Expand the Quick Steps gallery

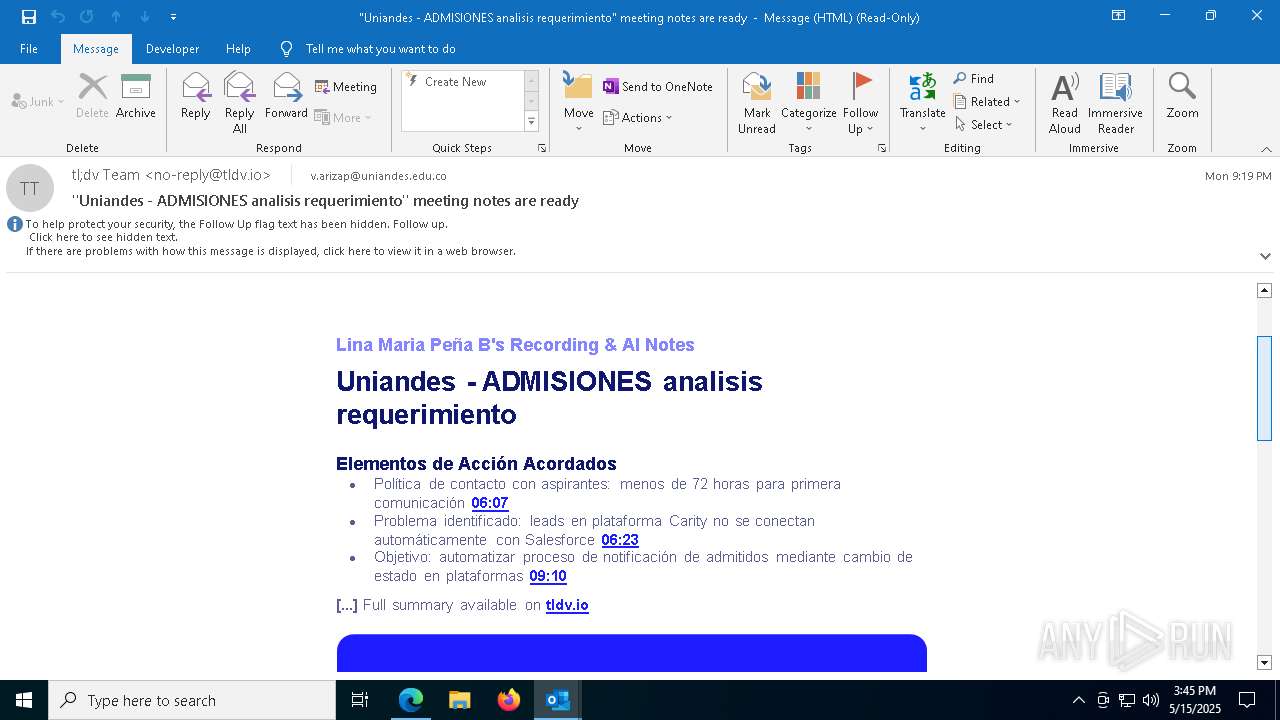(531, 122)
